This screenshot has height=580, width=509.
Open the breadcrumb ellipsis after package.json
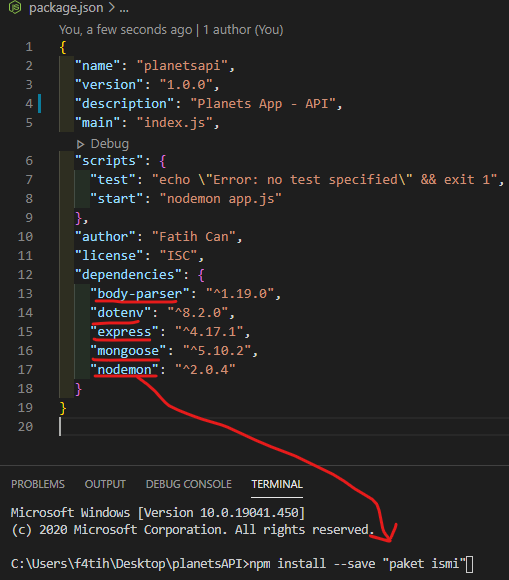[124, 9]
